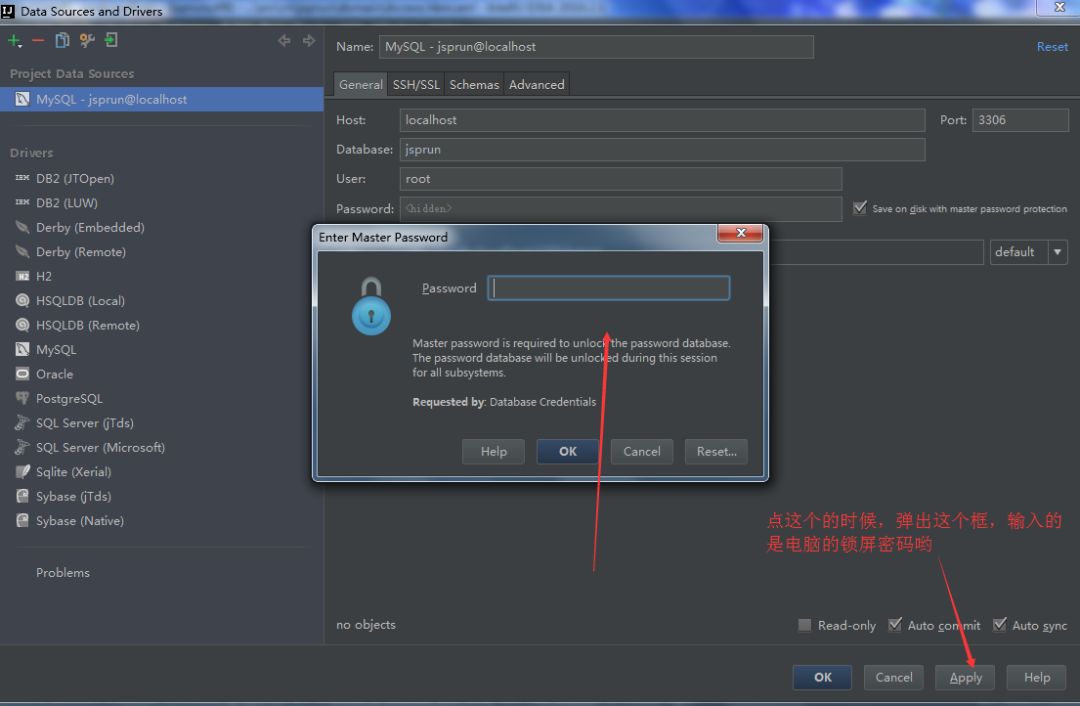Click the import data source icon
This screenshot has height=706, width=1080.
[x=111, y=41]
